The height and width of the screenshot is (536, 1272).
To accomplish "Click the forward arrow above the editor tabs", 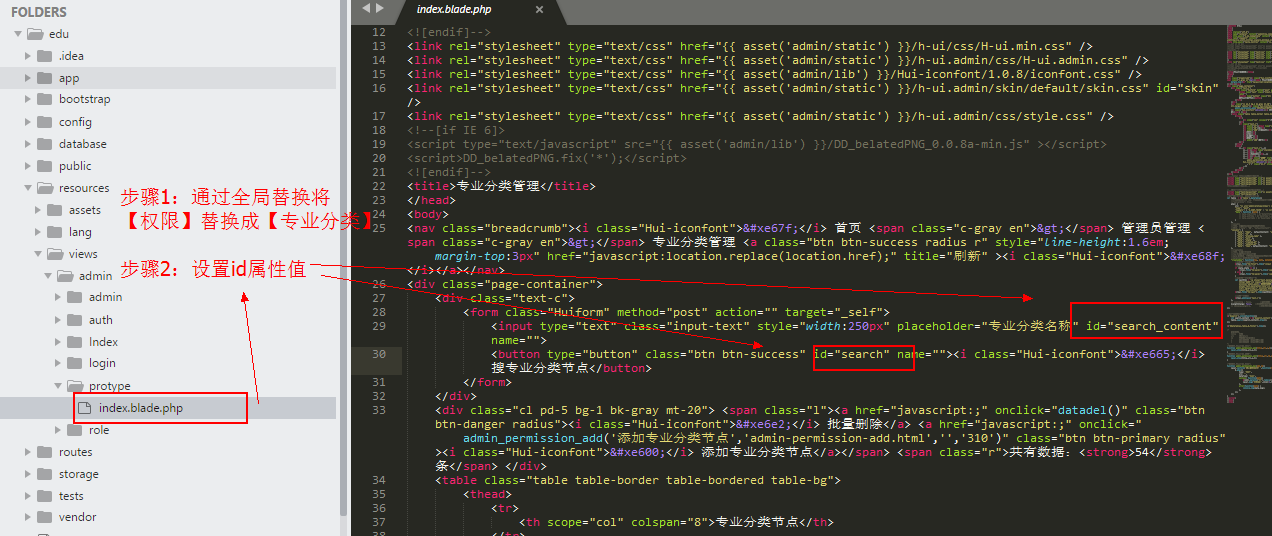I will pos(380,8).
